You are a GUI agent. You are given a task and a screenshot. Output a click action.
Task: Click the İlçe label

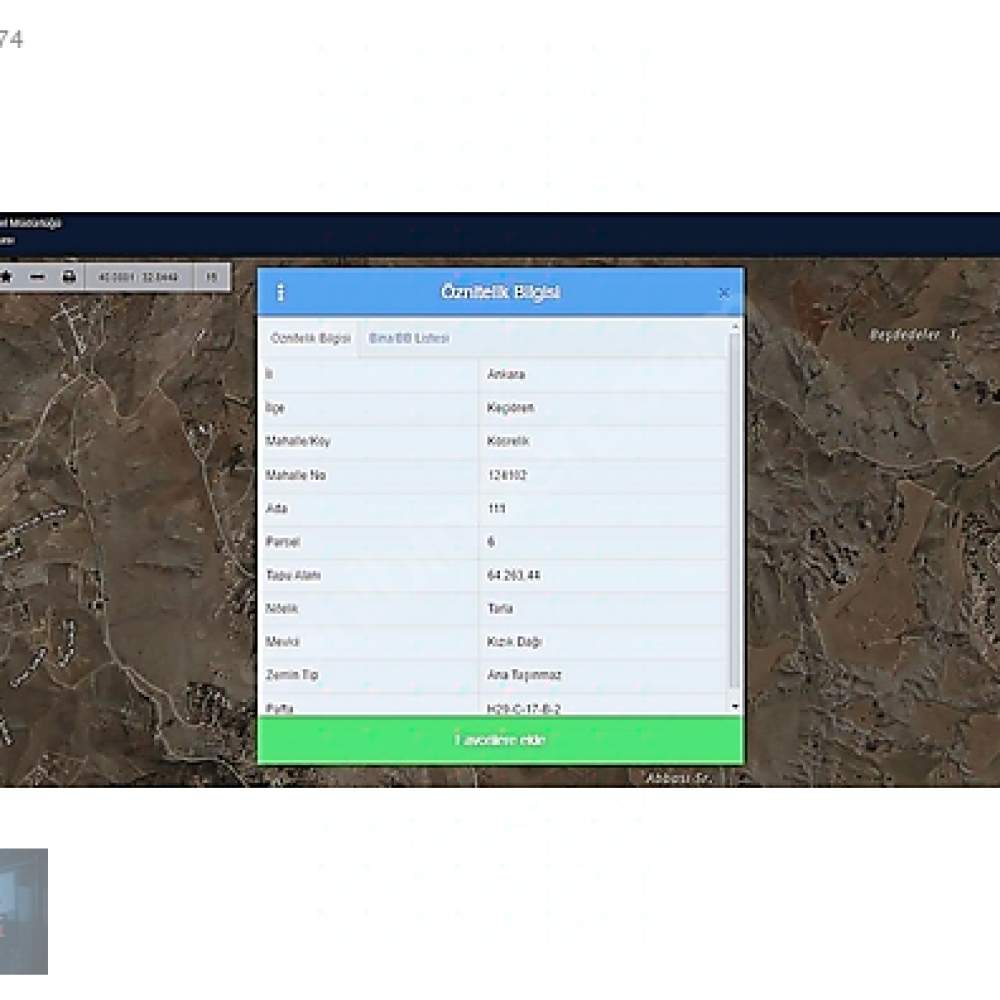tap(275, 408)
